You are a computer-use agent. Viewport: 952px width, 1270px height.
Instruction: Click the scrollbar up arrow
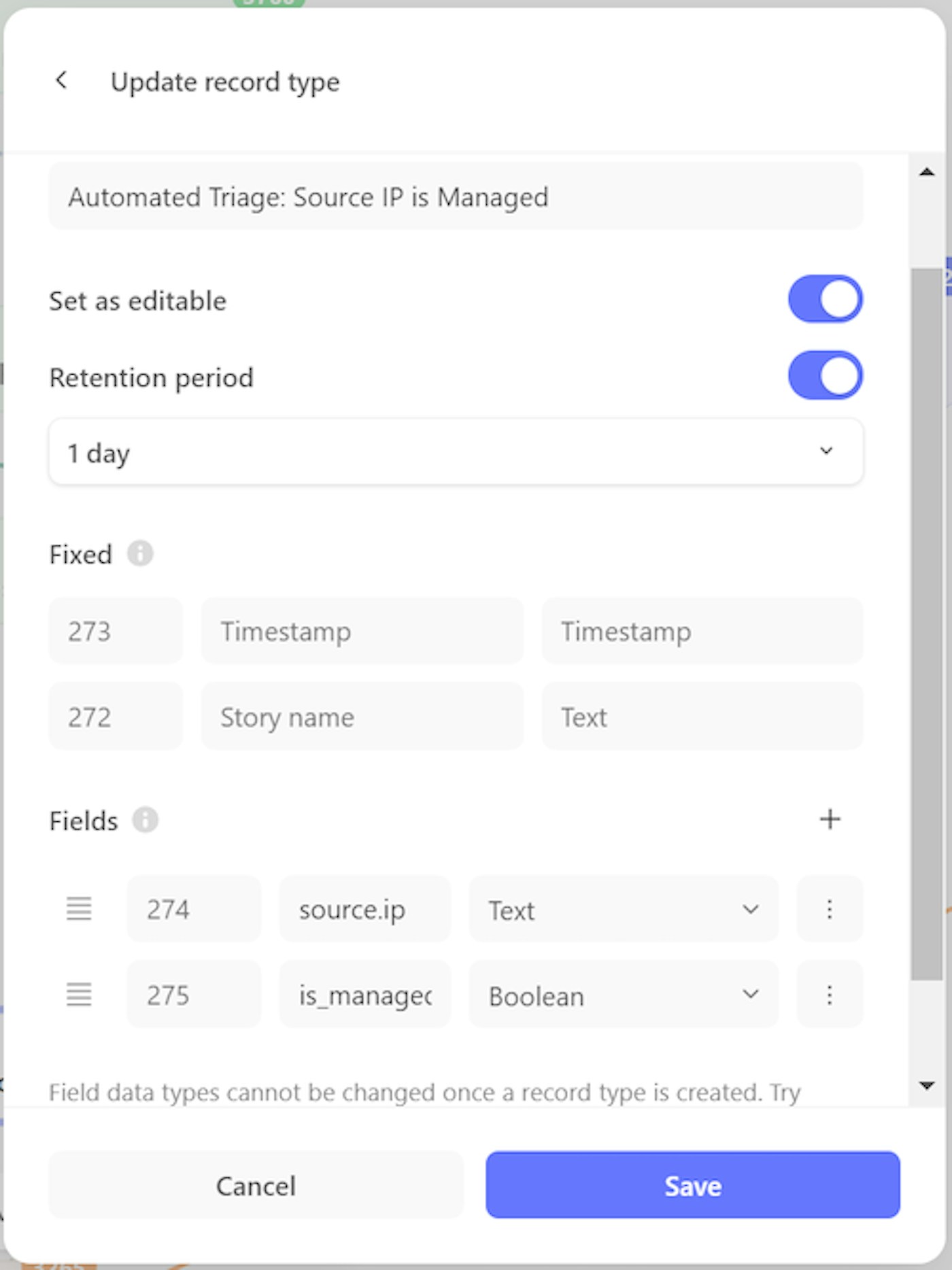point(926,172)
